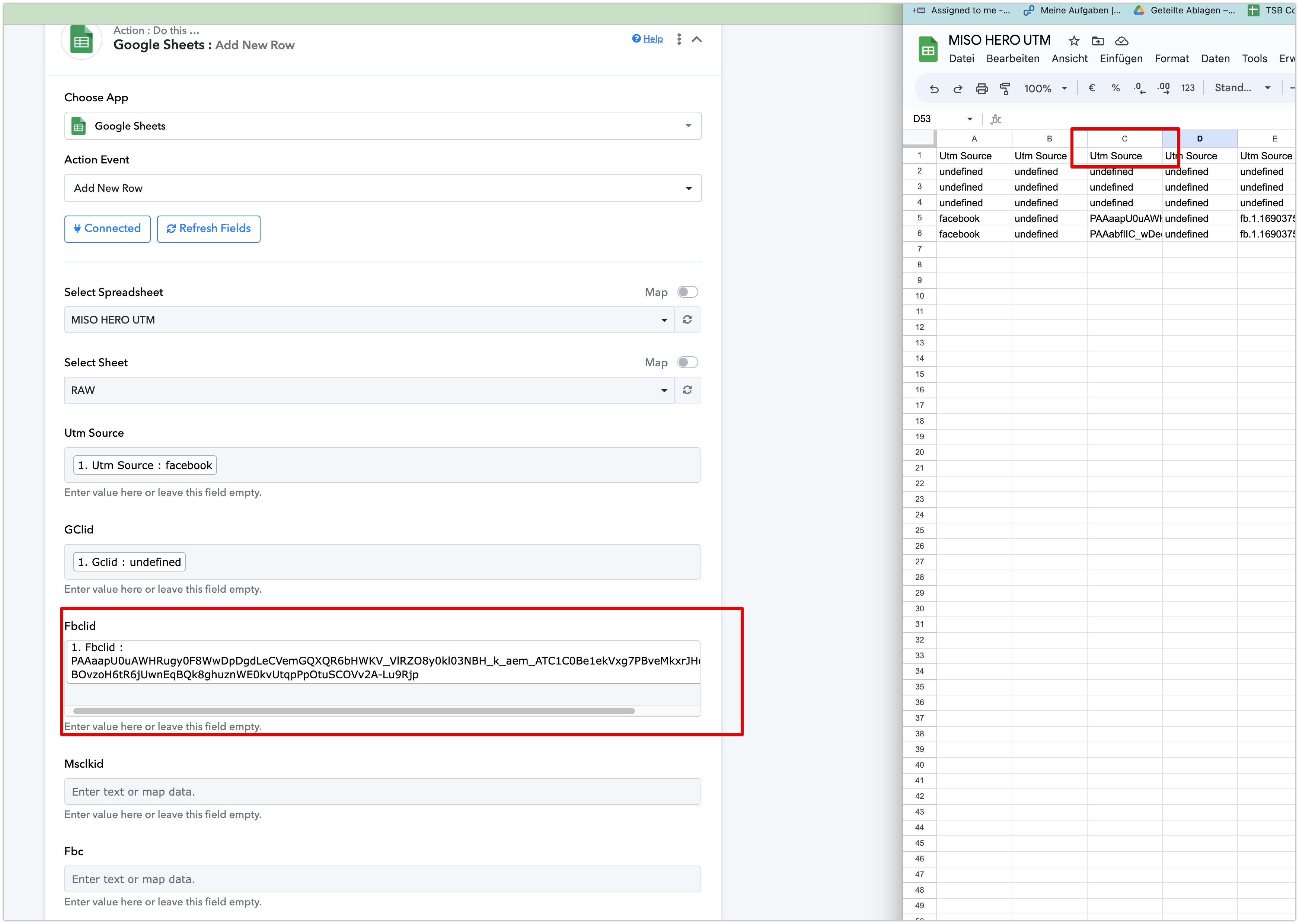1299x924 pixels.
Task: Click the cloud save status icon
Action: [1121, 41]
